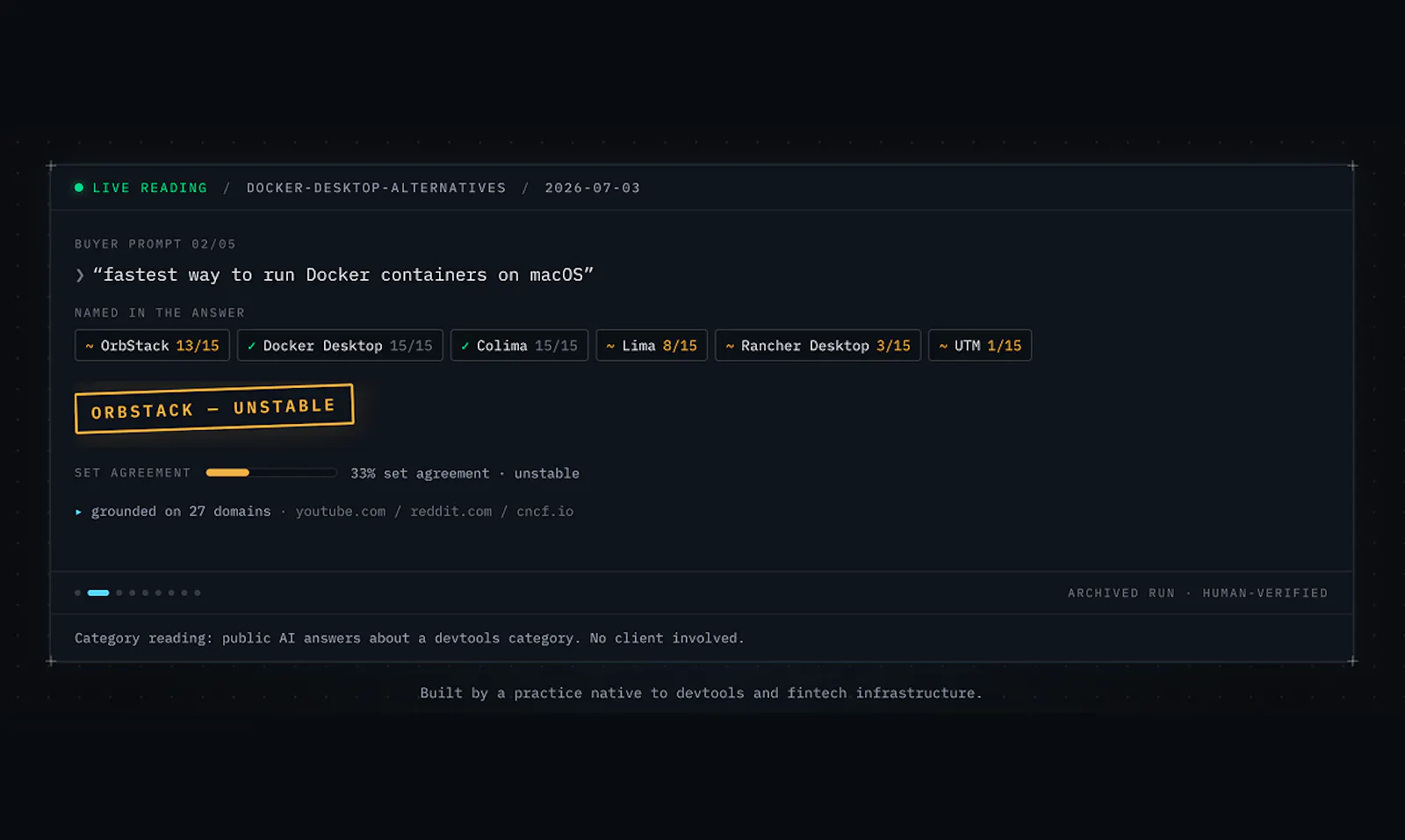This screenshot has height=840, width=1405.
Task: Go to the ninth, last pagination dot
Action: [198, 593]
